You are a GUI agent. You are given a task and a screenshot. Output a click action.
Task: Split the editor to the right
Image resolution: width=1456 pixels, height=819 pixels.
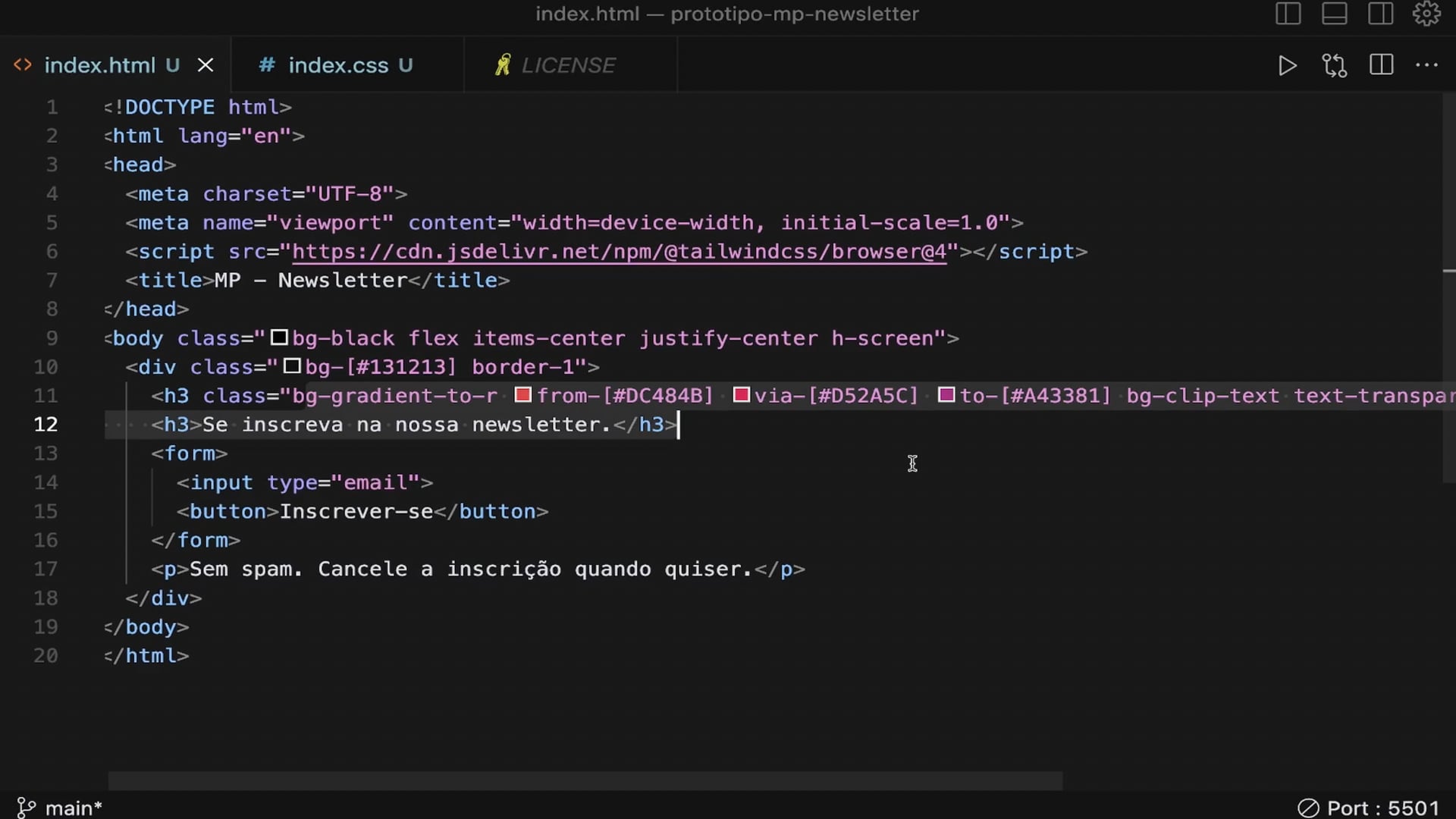tap(1381, 65)
